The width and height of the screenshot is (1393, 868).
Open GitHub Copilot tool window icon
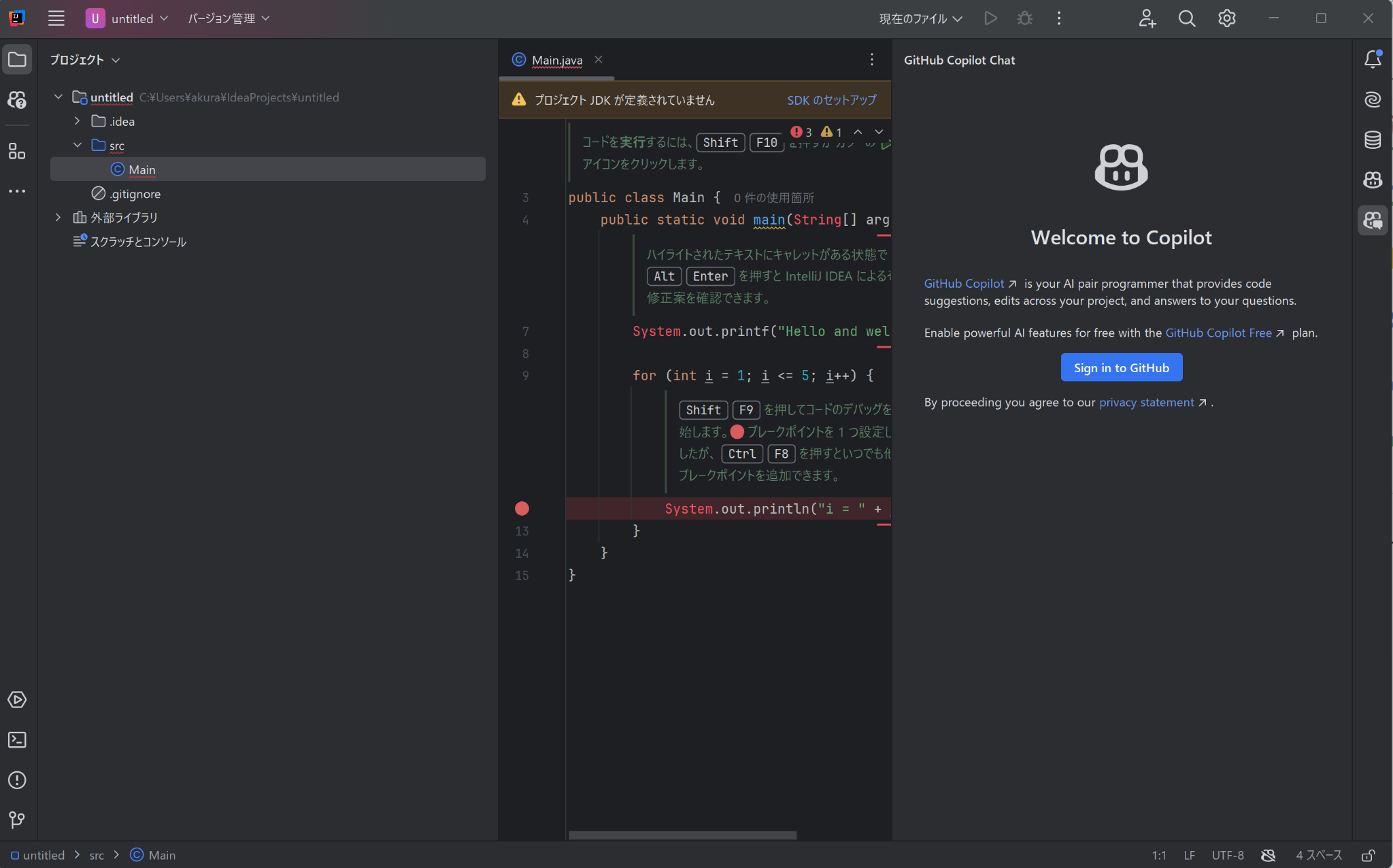pos(1373,180)
